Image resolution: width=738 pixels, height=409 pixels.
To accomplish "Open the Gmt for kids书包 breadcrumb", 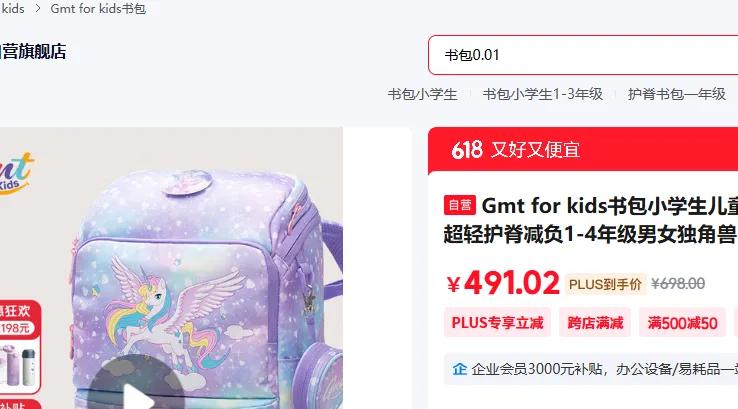I will pyautogui.click(x=98, y=8).
